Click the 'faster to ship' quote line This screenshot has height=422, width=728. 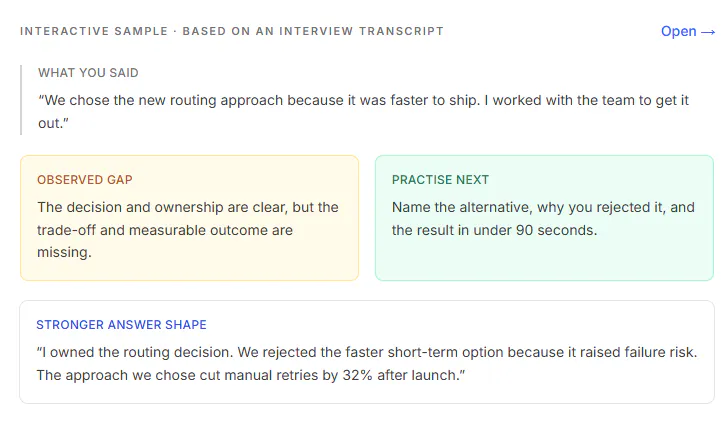click(x=259, y=100)
